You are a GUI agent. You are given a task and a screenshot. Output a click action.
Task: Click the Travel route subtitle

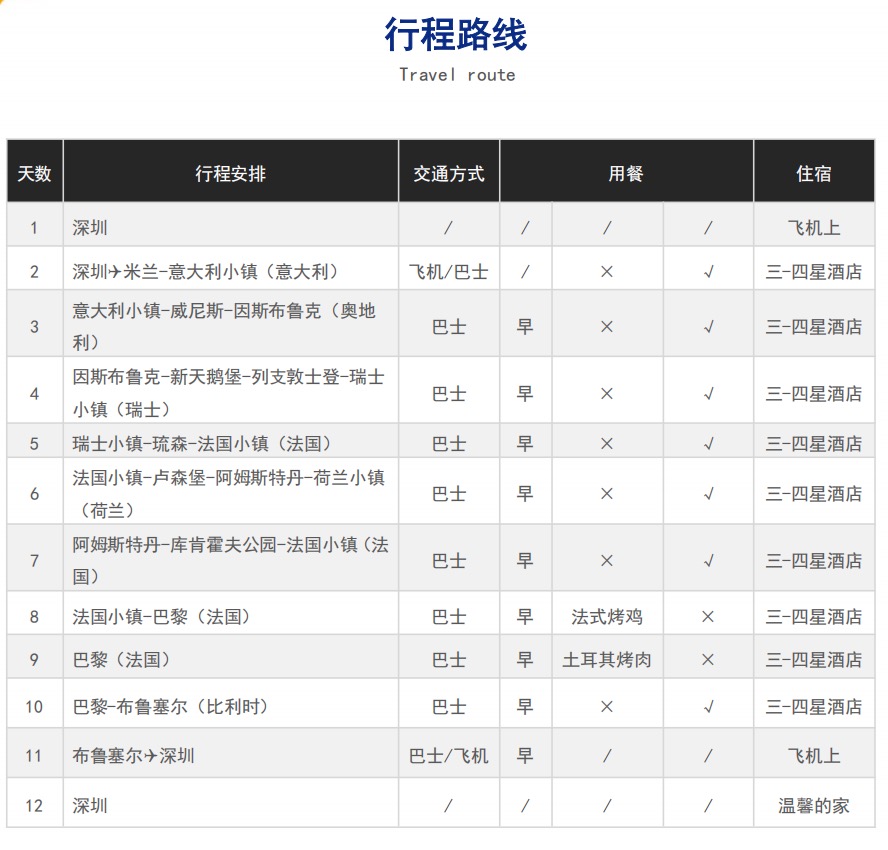[x=457, y=75]
